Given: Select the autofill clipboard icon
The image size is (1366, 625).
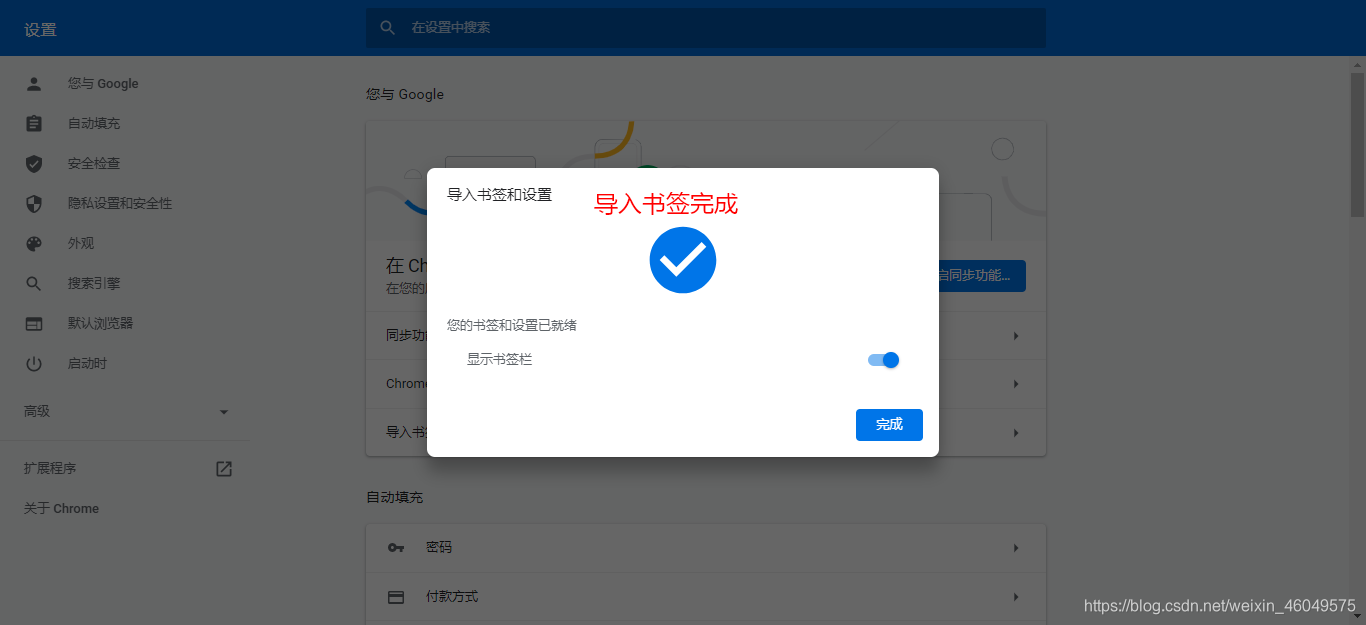Looking at the screenshot, I should [34, 124].
